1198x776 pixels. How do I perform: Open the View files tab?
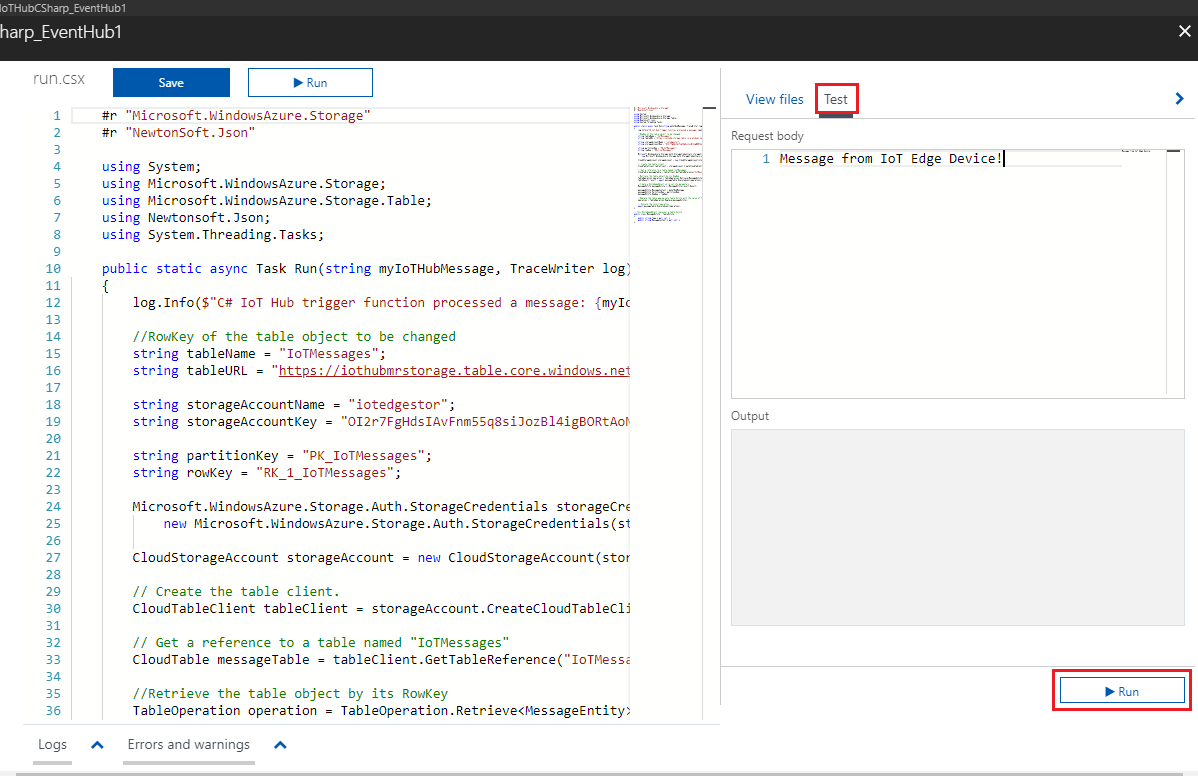(x=774, y=99)
